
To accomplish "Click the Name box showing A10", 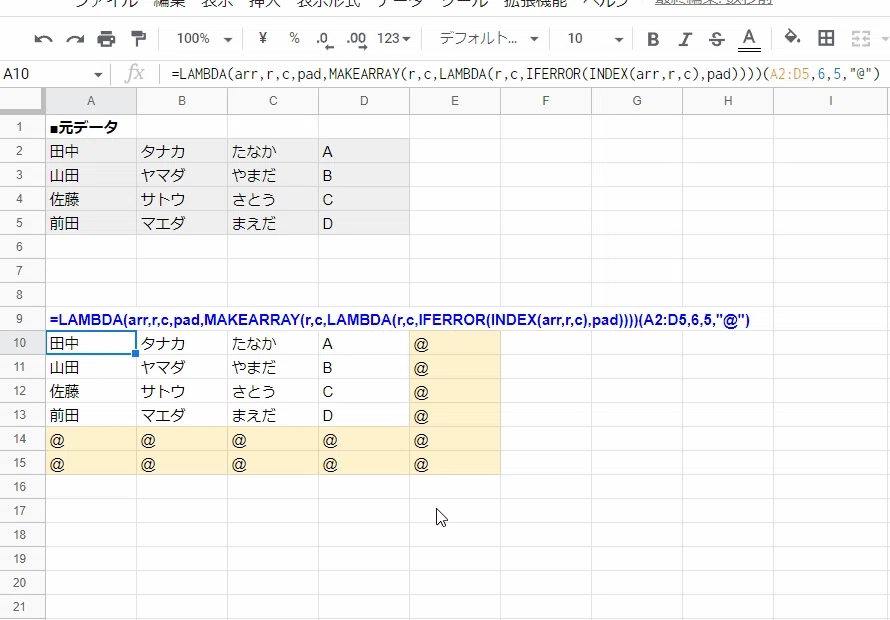I will (x=47, y=74).
